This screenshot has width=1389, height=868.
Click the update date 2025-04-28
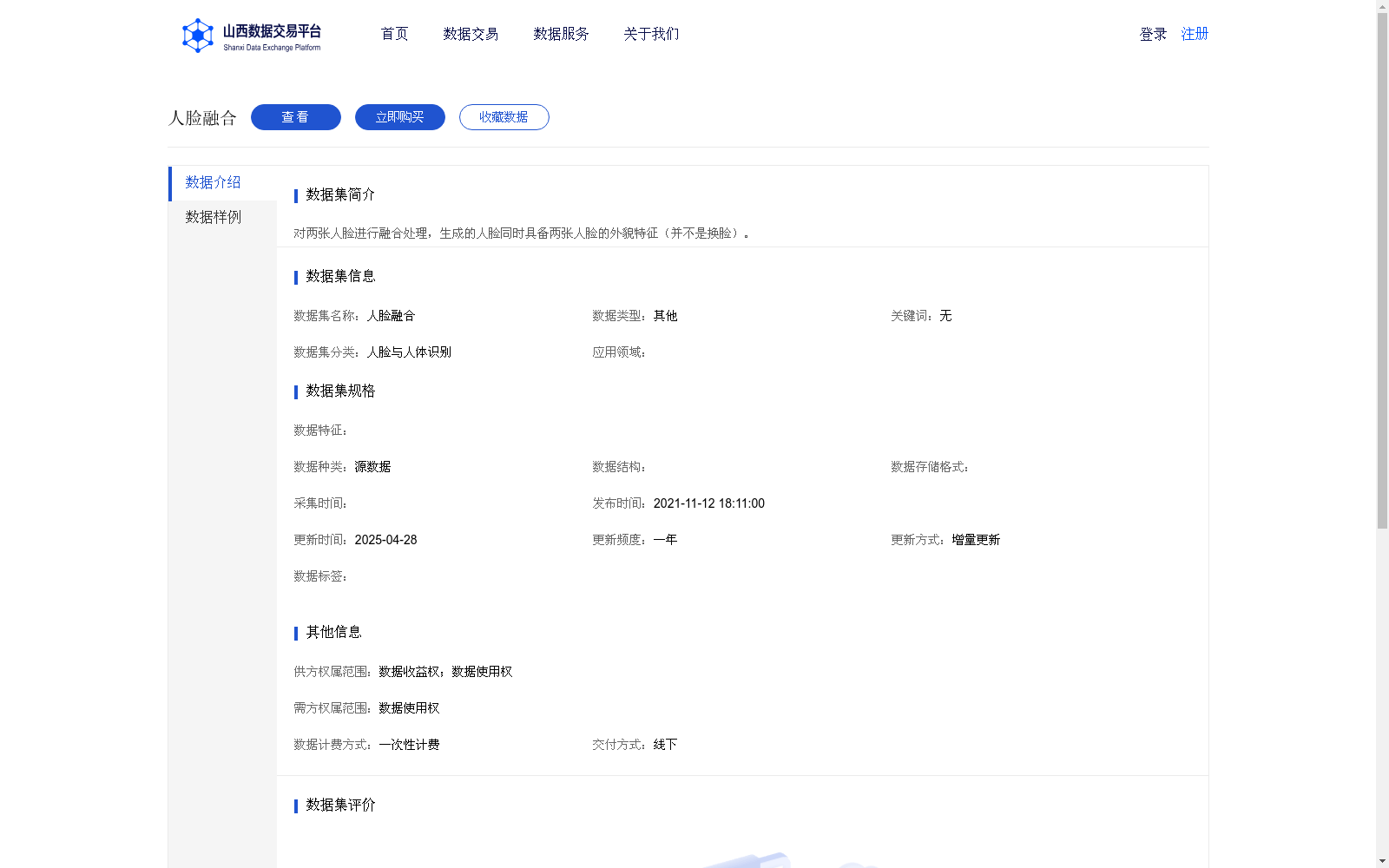click(385, 540)
